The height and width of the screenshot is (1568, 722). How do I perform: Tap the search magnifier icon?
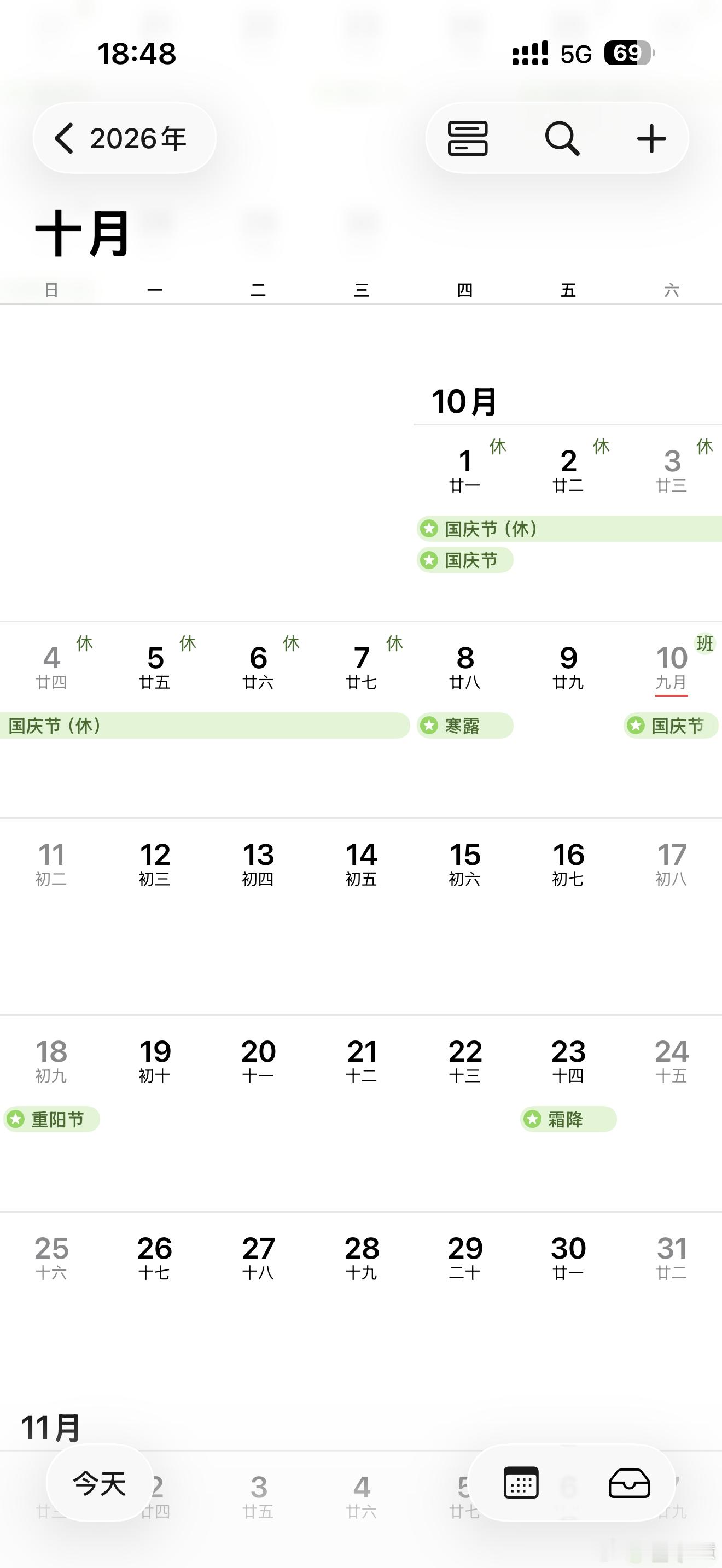[562, 138]
